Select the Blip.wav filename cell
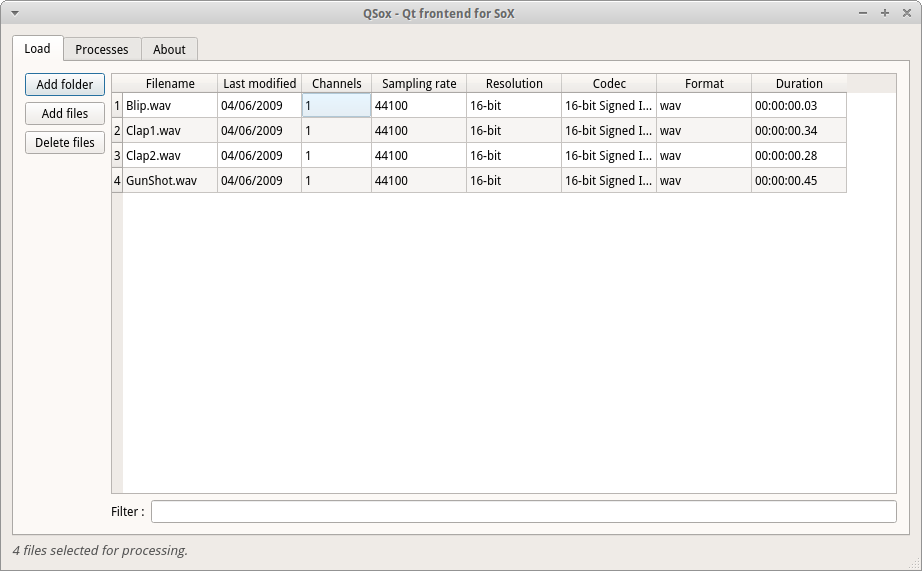Viewport: 922px width, 571px height. click(x=170, y=106)
